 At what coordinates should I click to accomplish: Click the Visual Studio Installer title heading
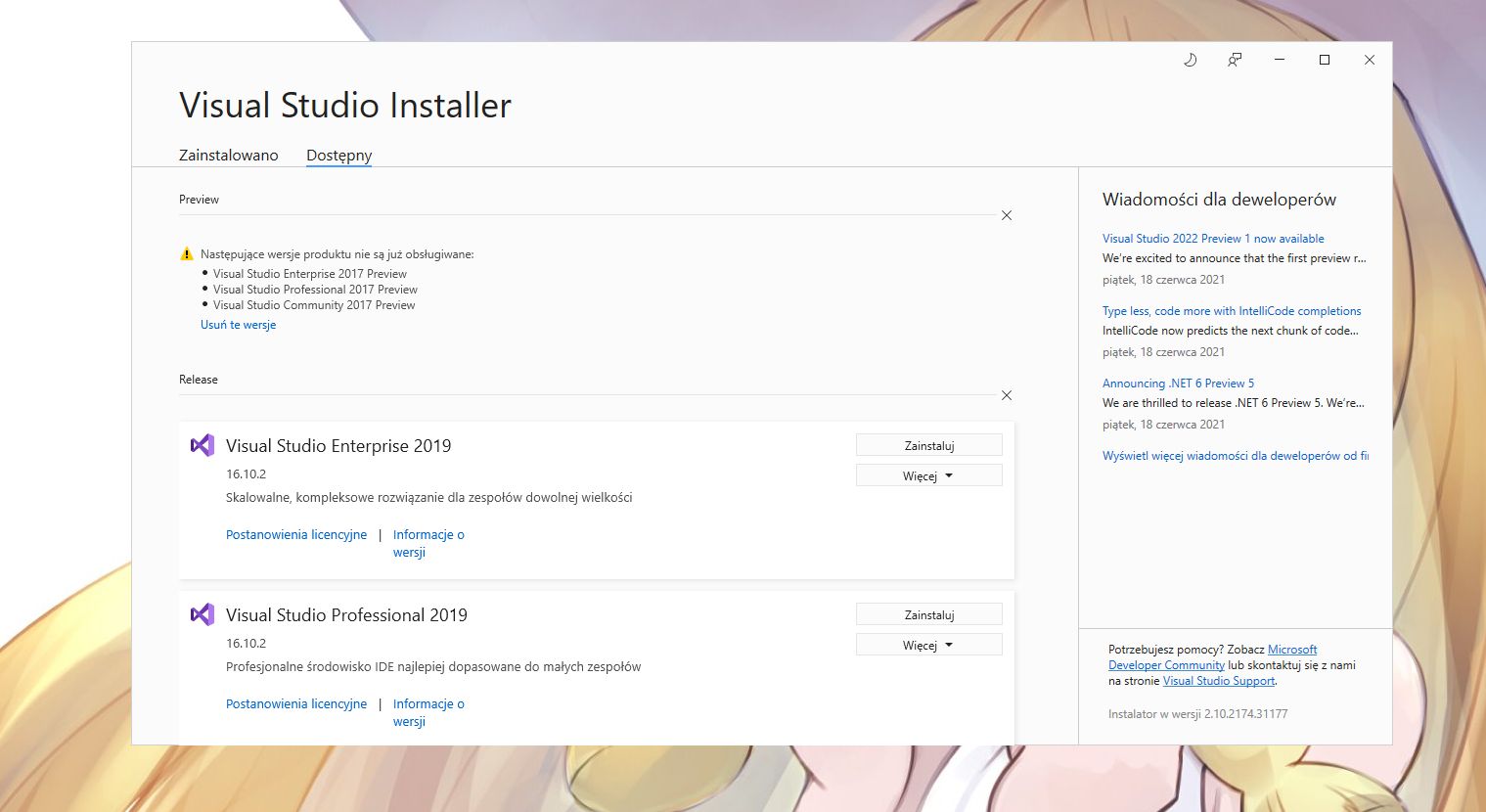click(x=345, y=105)
